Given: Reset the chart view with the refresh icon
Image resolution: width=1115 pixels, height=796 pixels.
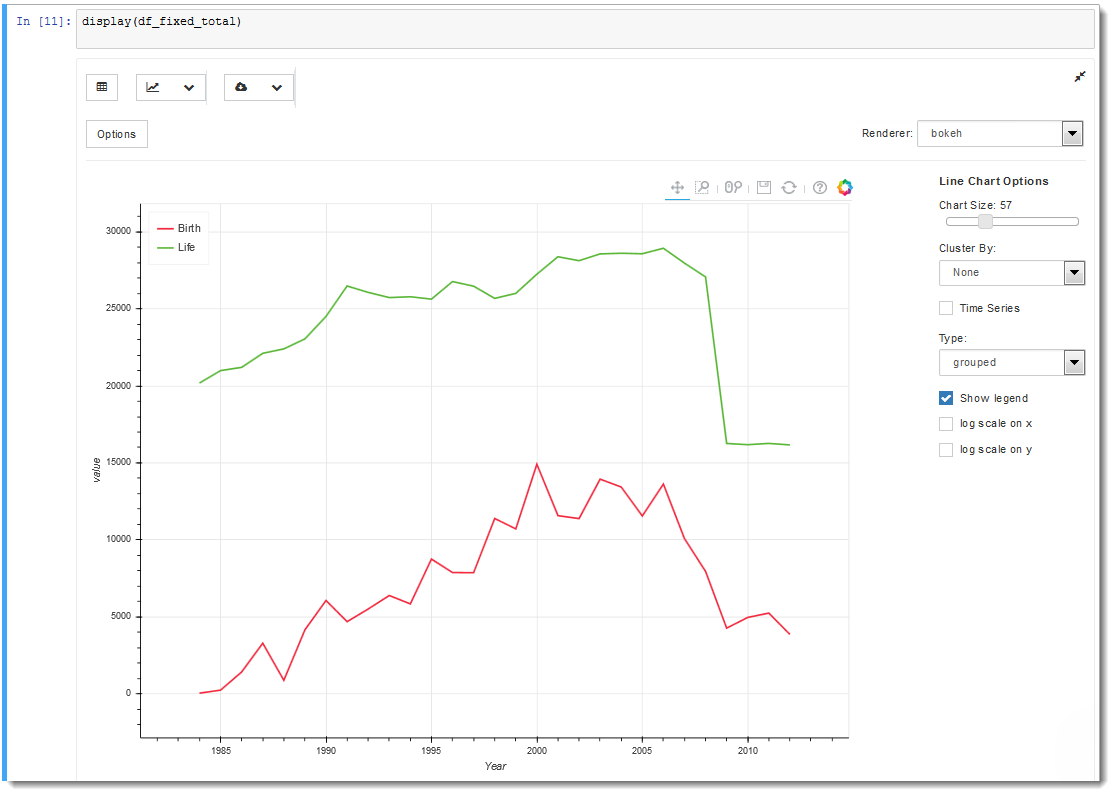Looking at the screenshot, I should pos(789,188).
